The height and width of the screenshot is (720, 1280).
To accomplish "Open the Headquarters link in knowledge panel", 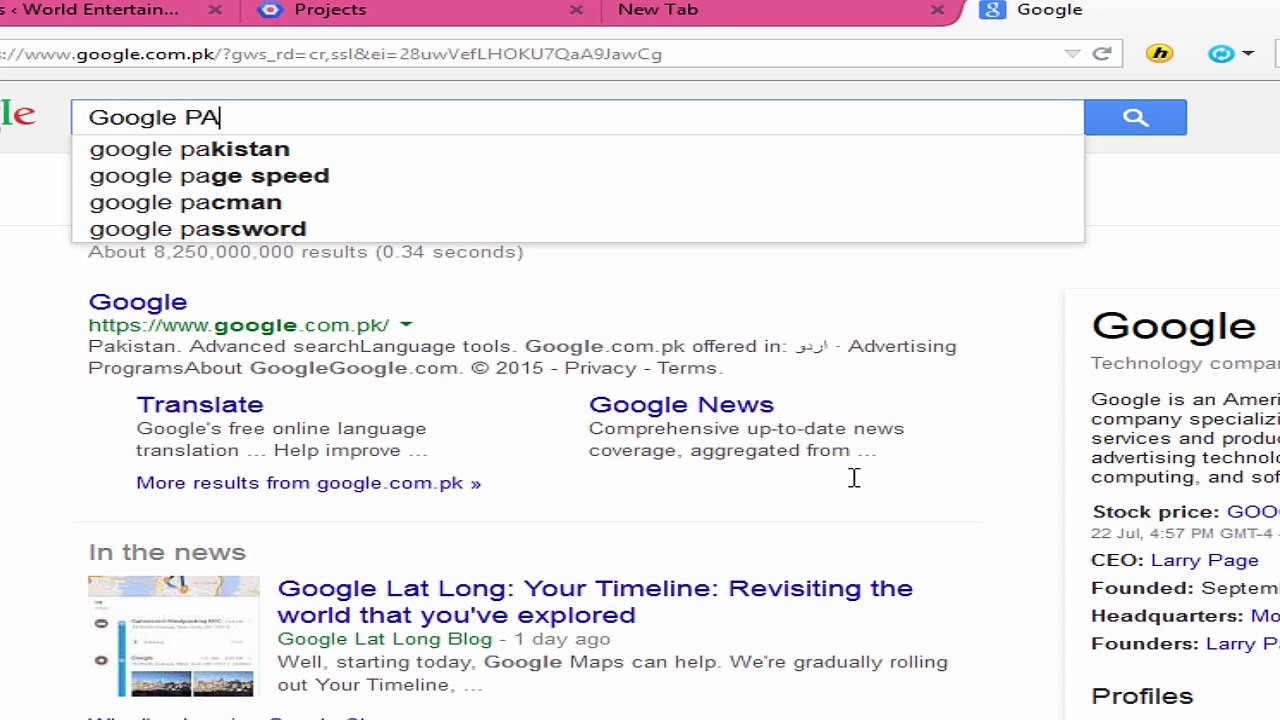I will (1265, 616).
